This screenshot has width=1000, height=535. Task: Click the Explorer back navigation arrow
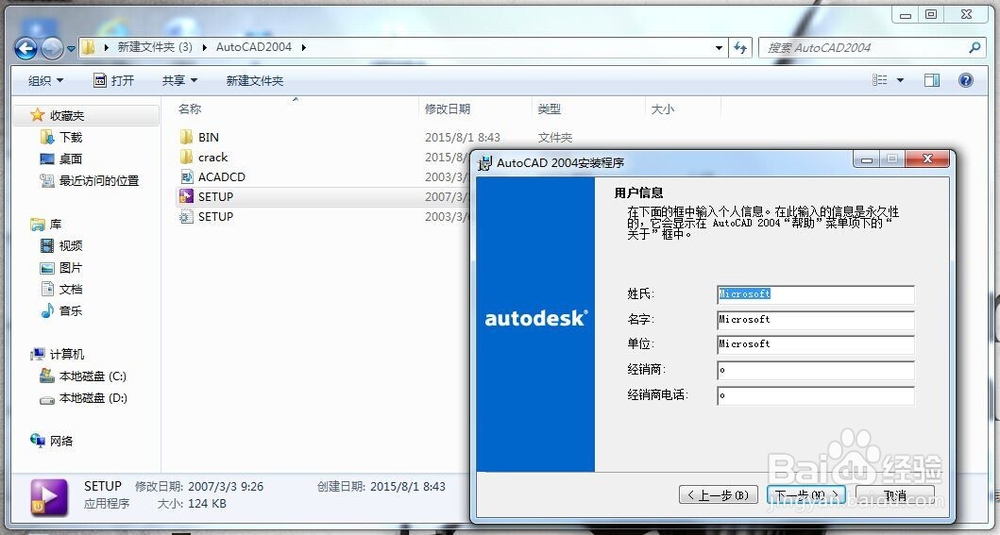(26, 48)
